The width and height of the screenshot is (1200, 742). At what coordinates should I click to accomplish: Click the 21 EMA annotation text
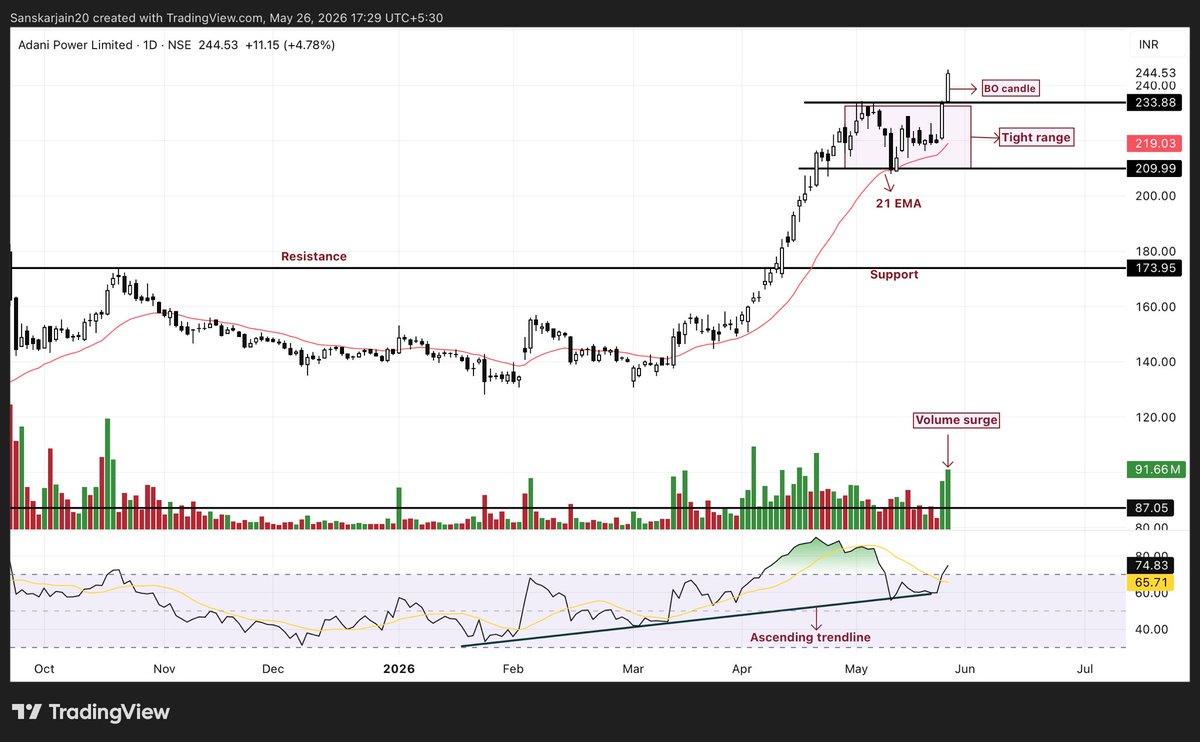900,203
